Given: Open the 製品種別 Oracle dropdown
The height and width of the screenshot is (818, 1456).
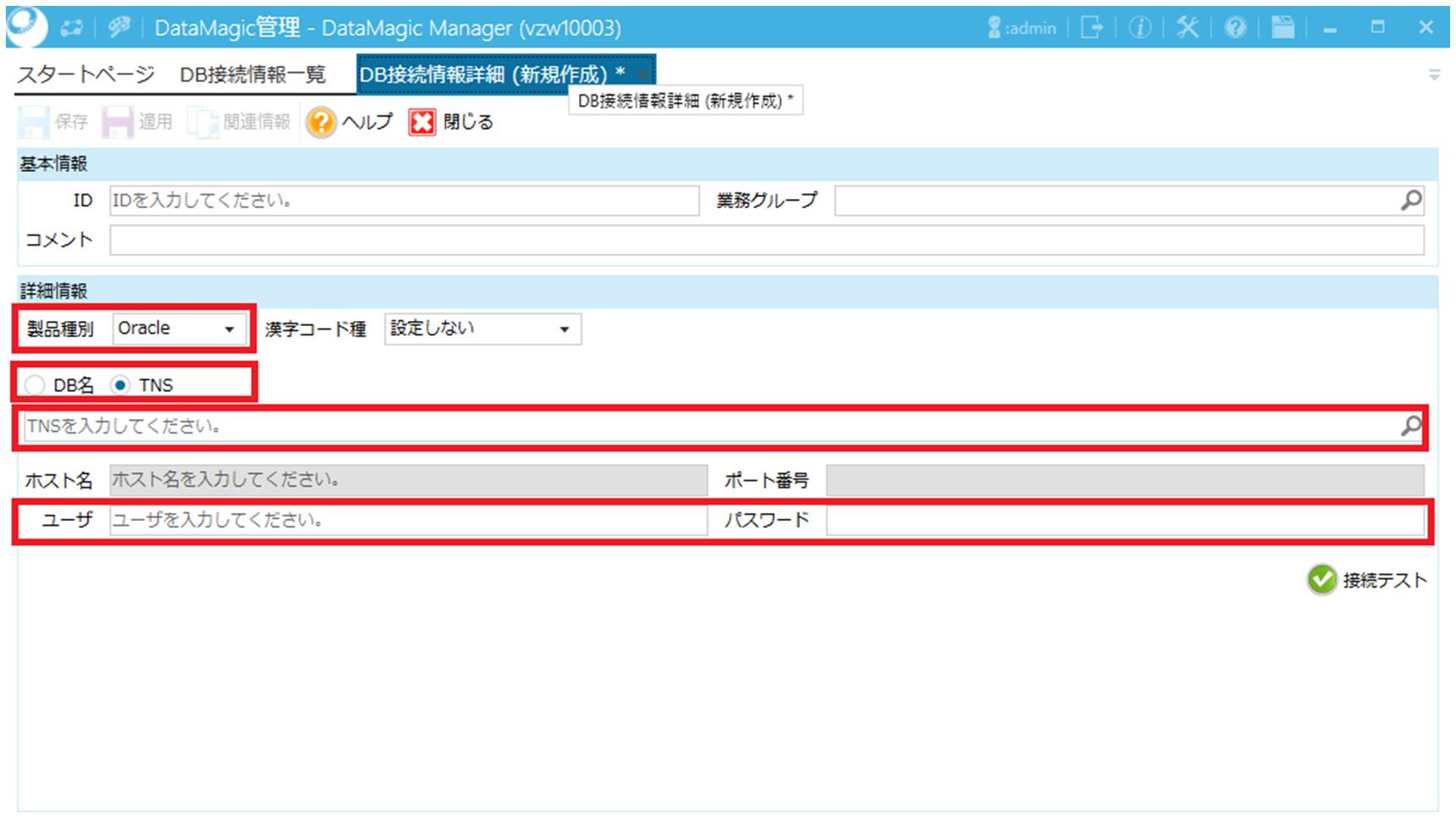Looking at the screenshot, I should point(179,329).
